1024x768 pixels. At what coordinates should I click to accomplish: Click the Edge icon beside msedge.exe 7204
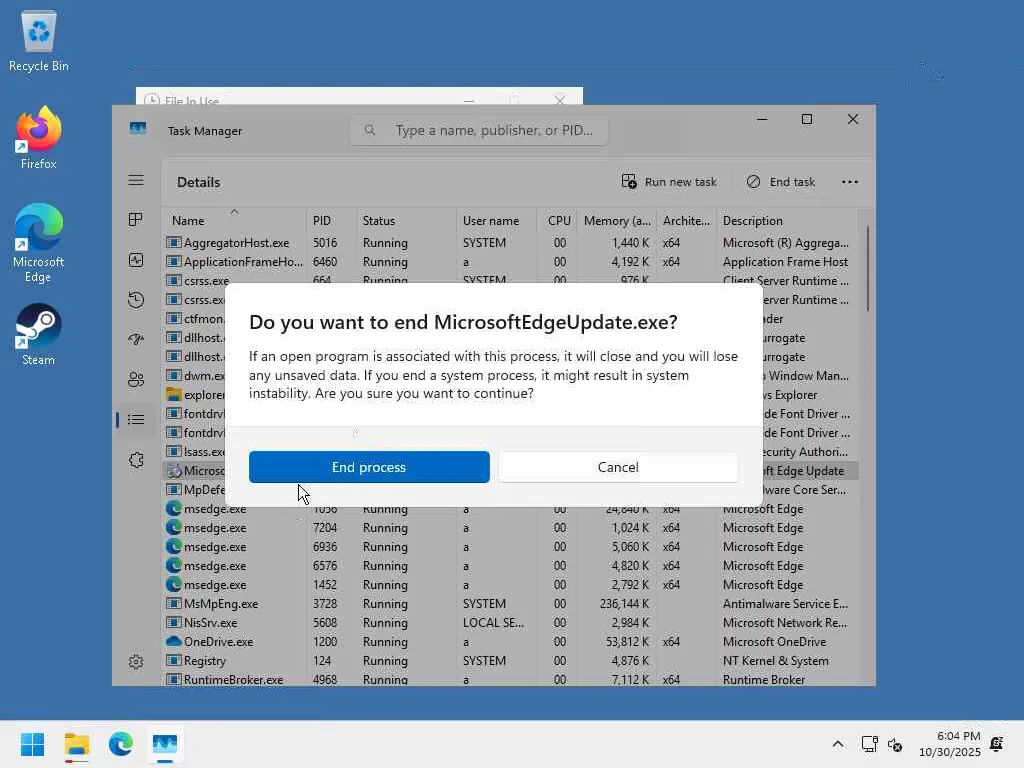click(x=174, y=527)
